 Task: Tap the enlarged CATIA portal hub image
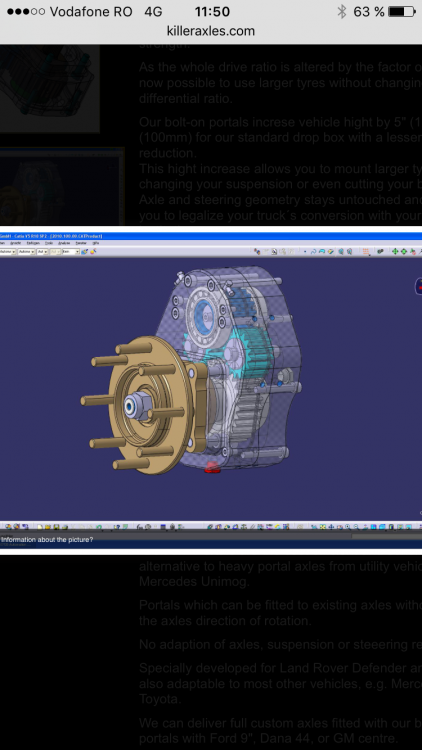pyautogui.click(x=211, y=390)
